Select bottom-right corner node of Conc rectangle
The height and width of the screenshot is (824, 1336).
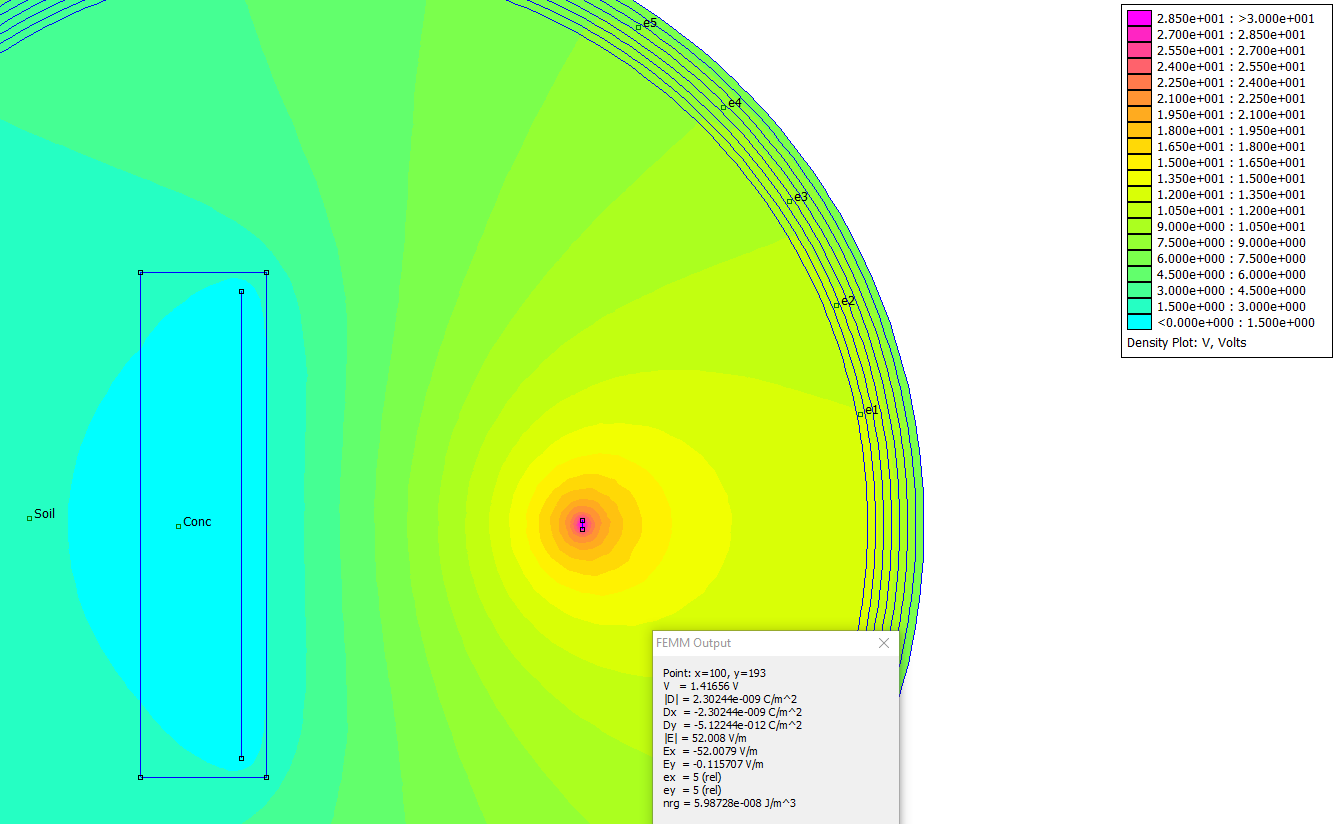[x=266, y=777]
